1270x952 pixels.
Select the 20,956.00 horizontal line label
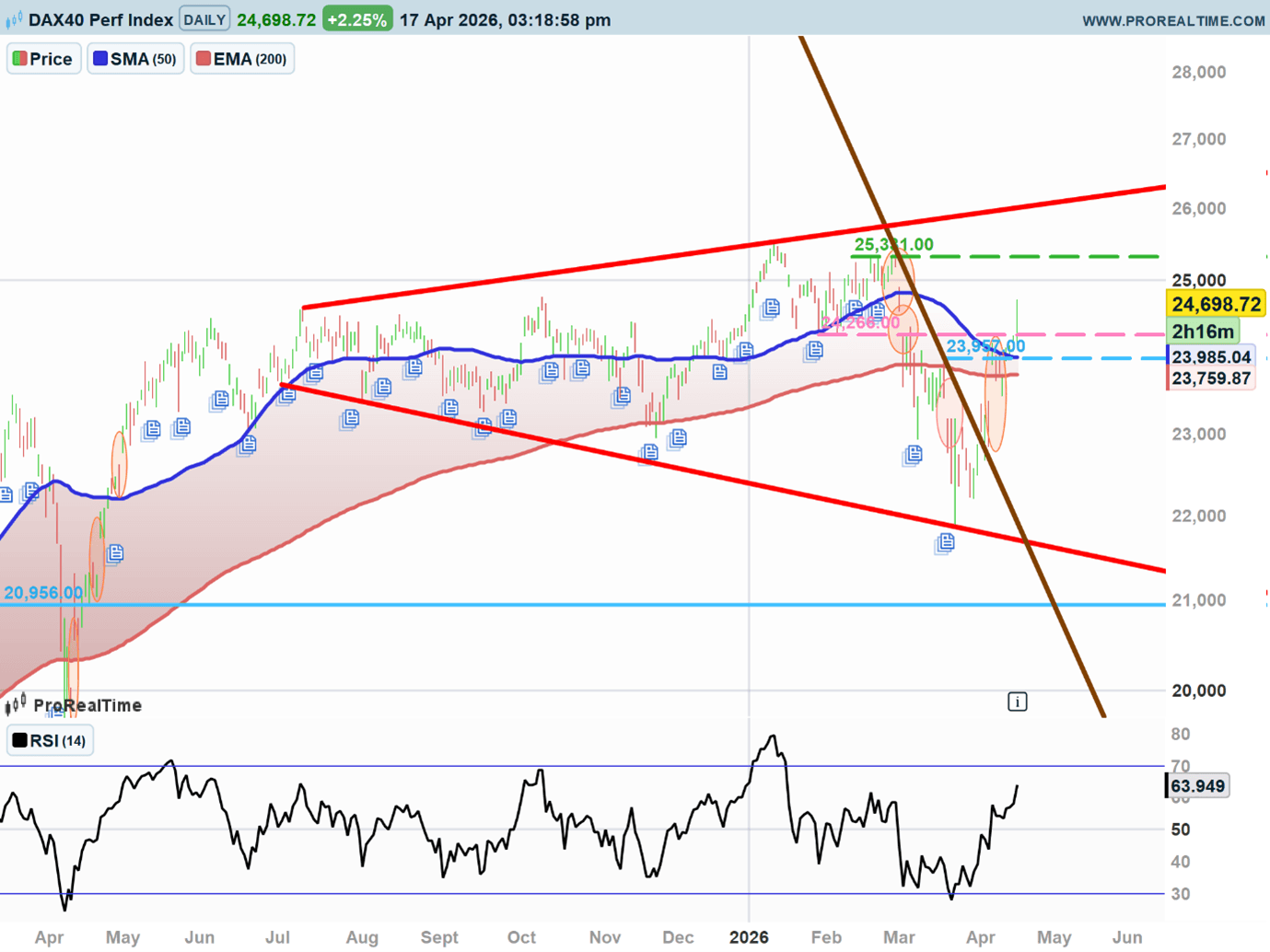[42, 593]
